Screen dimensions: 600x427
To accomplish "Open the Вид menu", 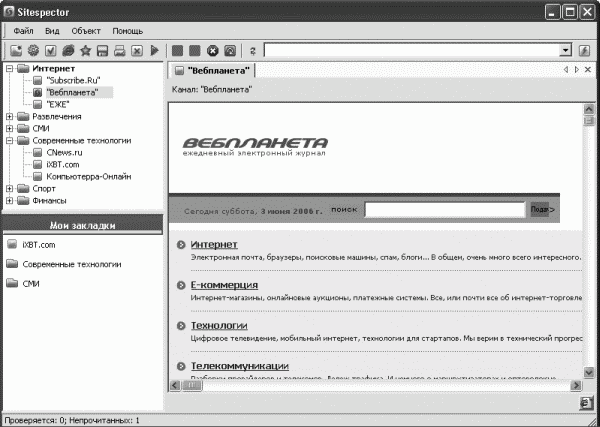I will (x=52, y=31).
